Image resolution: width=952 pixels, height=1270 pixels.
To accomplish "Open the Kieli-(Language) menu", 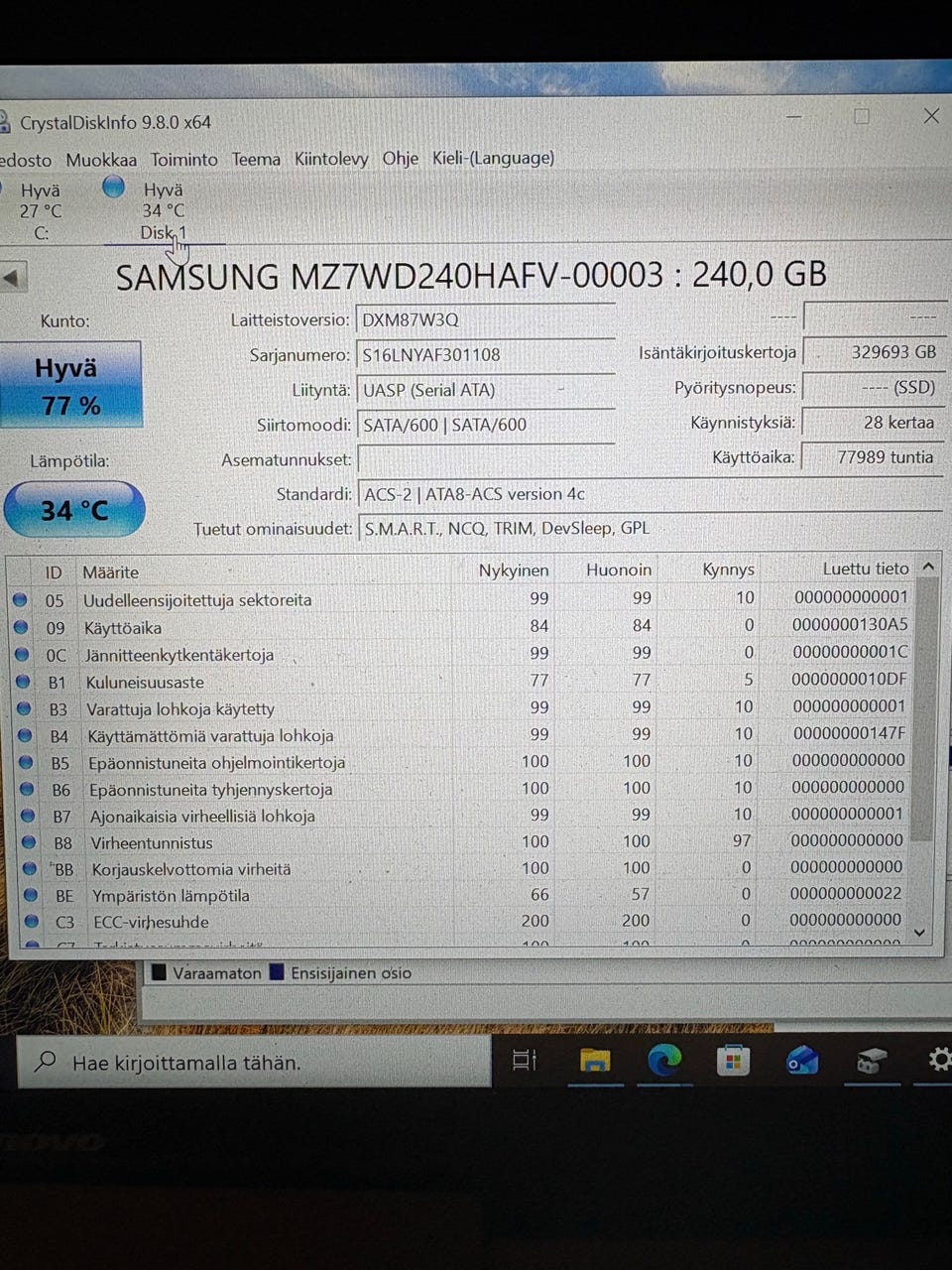I will pos(493,158).
